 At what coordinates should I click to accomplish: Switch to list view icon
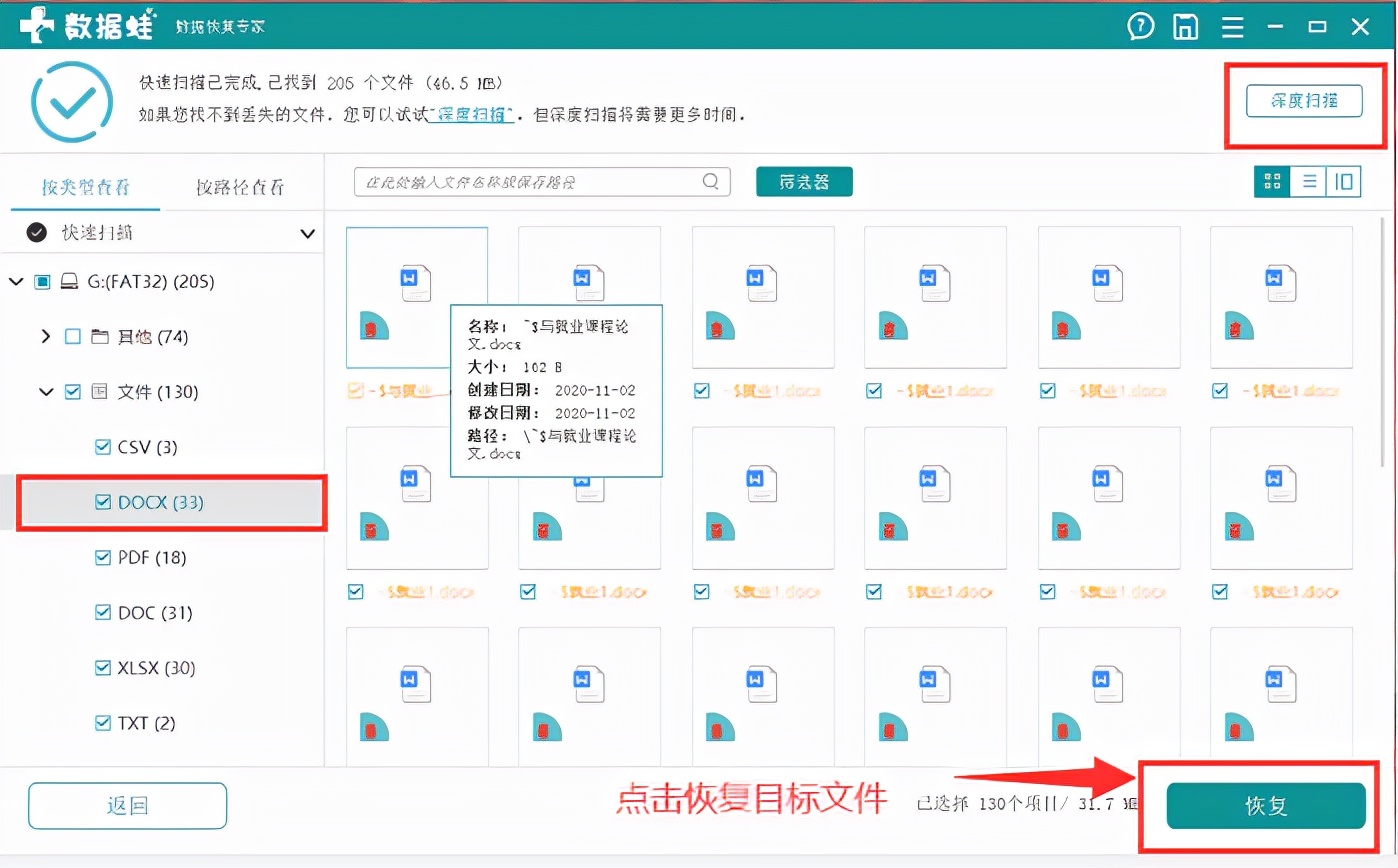click(1308, 181)
